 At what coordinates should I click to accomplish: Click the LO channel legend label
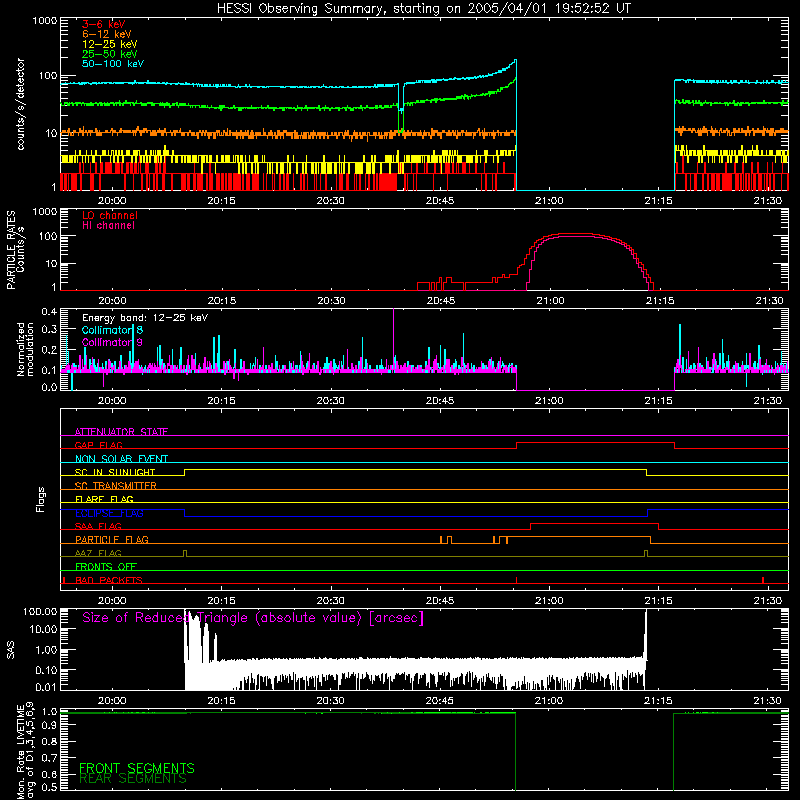[110, 215]
